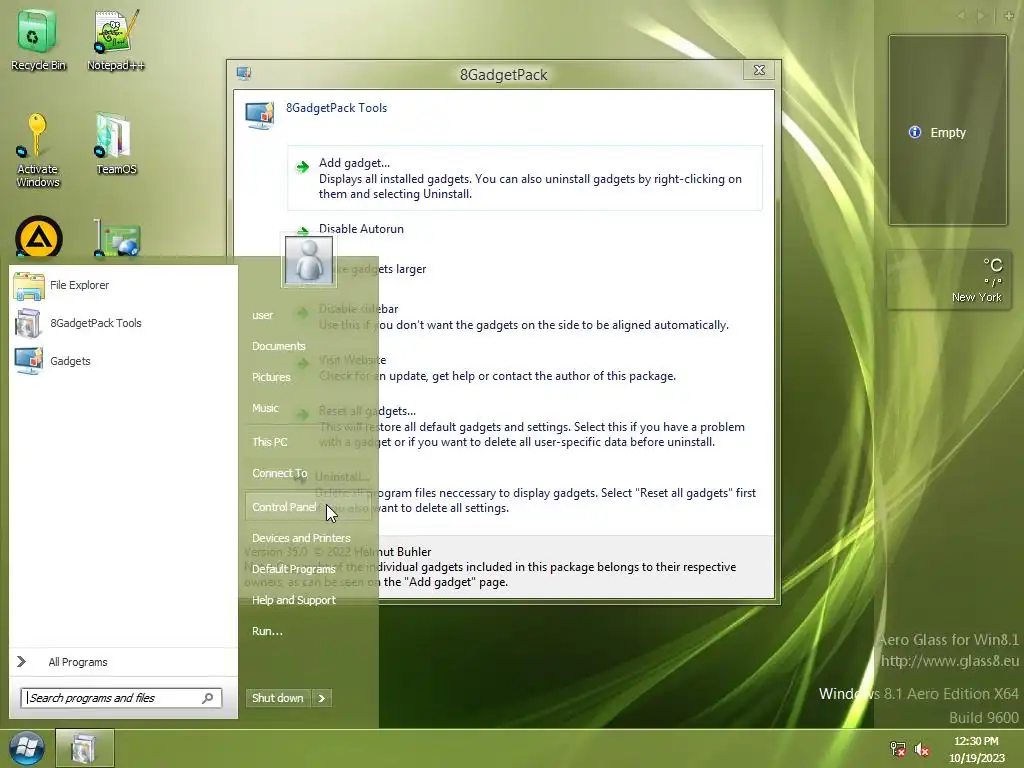The height and width of the screenshot is (768, 1024).
Task: Open File Explorer from Start menu
Action: click(x=123, y=285)
